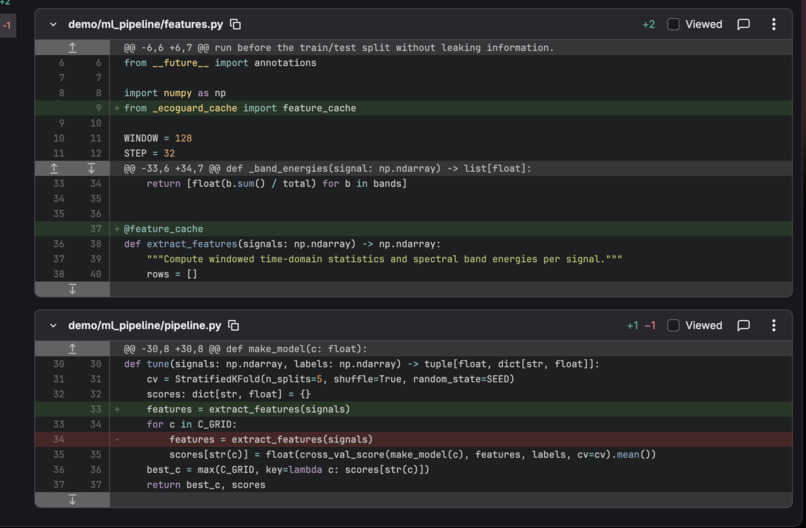Click the 'from __future__ import annotations' line

click(413, 63)
